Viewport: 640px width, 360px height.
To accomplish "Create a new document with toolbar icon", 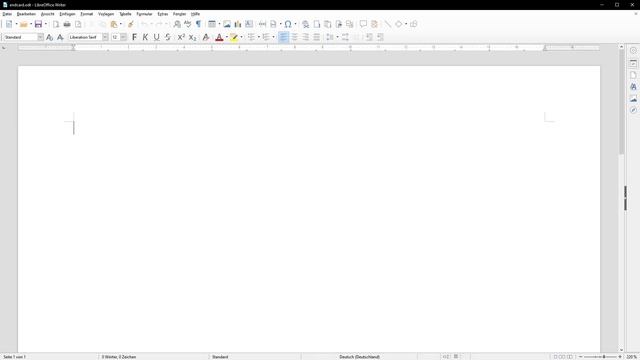I will [9, 24].
